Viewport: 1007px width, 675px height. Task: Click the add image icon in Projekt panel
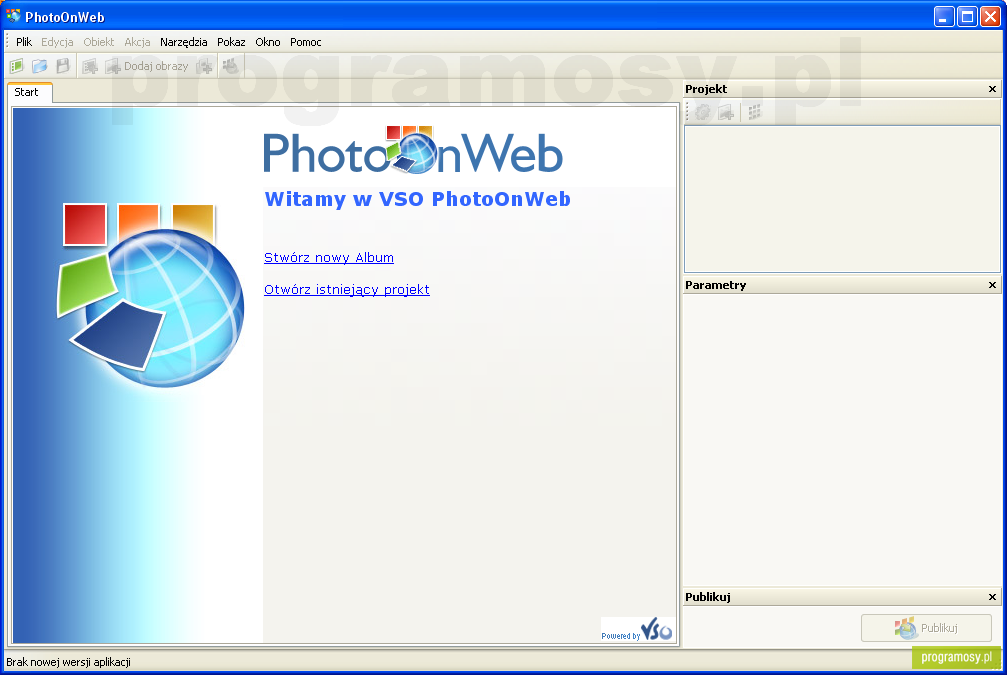click(726, 112)
